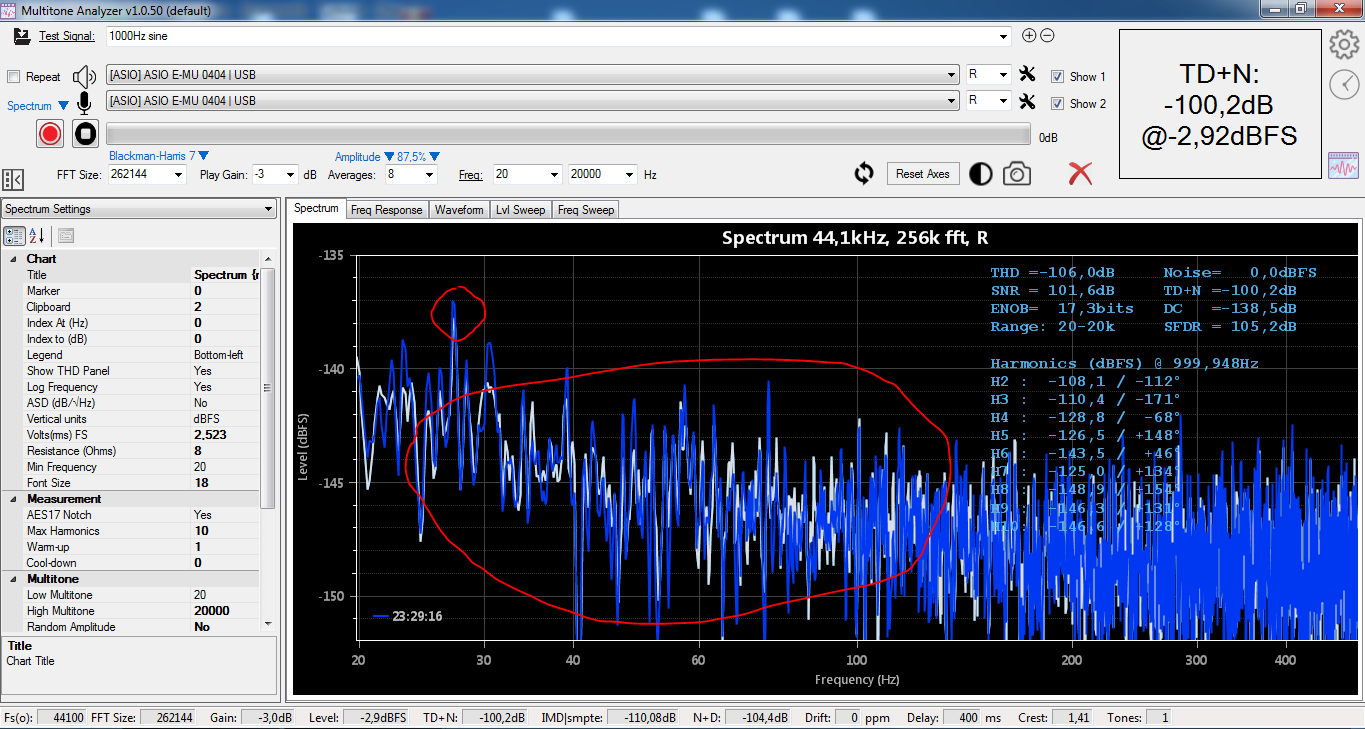Switch to the Freq Sweep tab
The width and height of the screenshot is (1365, 729).
pyautogui.click(x=586, y=210)
